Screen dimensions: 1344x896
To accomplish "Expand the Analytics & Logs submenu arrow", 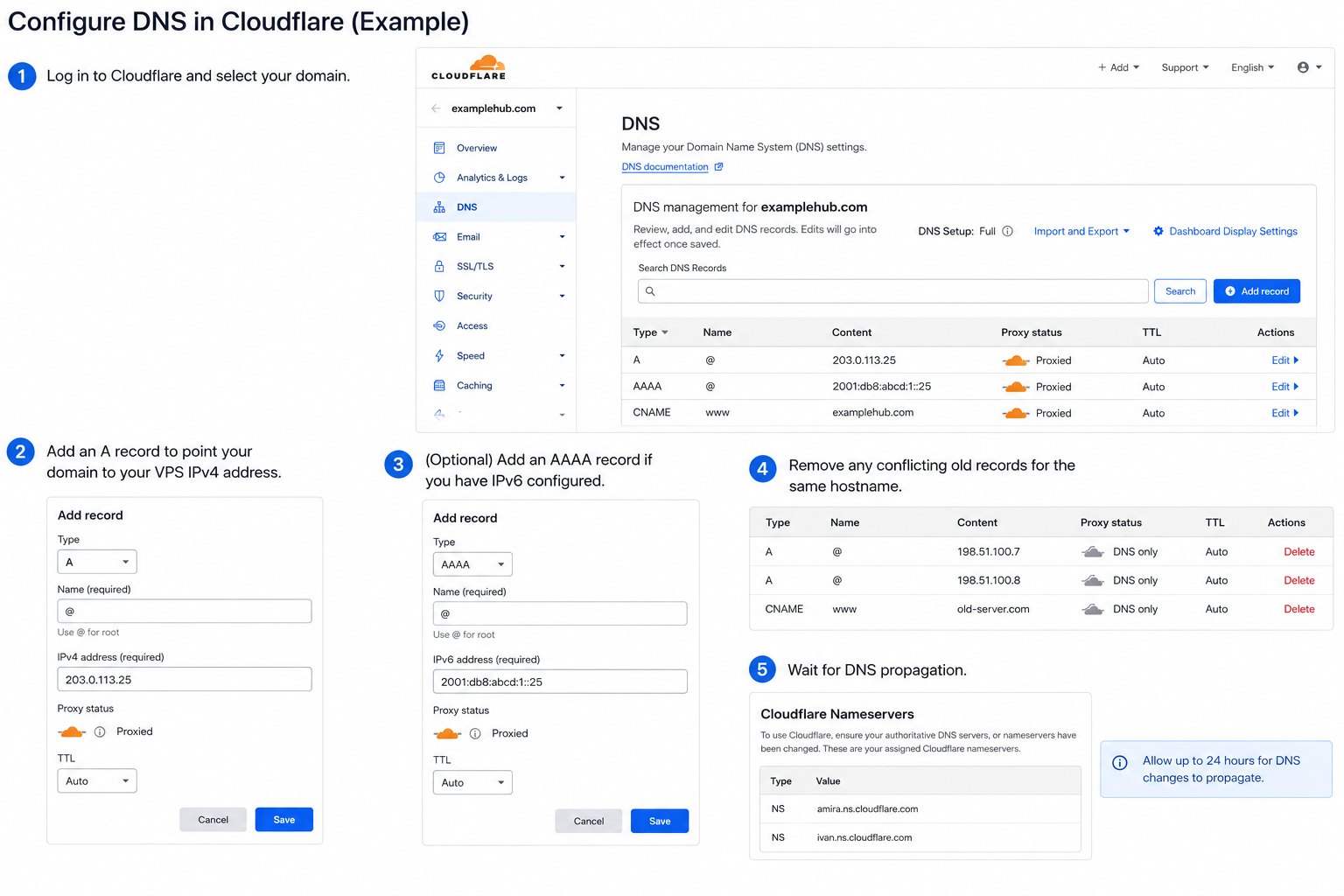I will click(562, 178).
